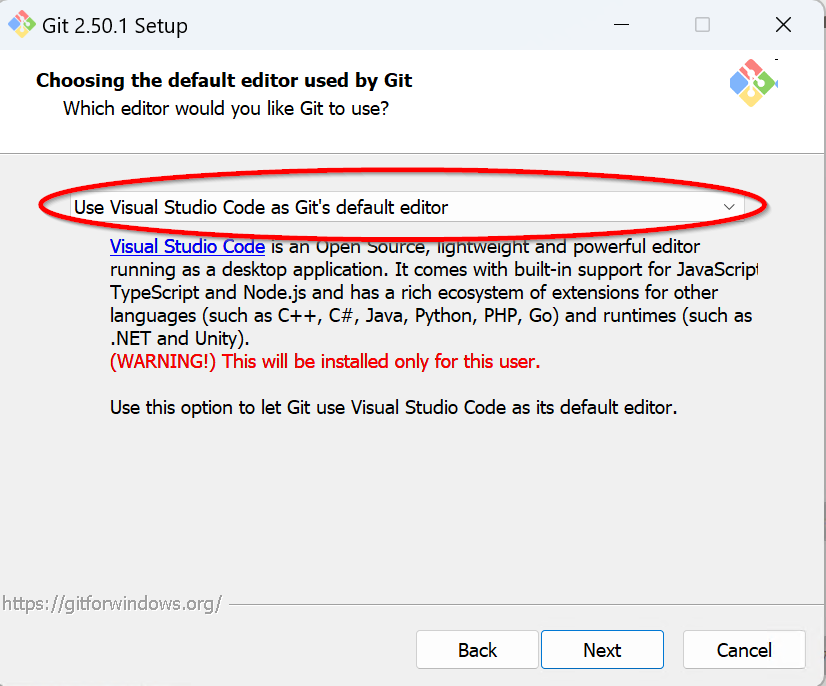Click the maximize control of the Setup window
826x686 pixels.
pyautogui.click(x=702, y=25)
